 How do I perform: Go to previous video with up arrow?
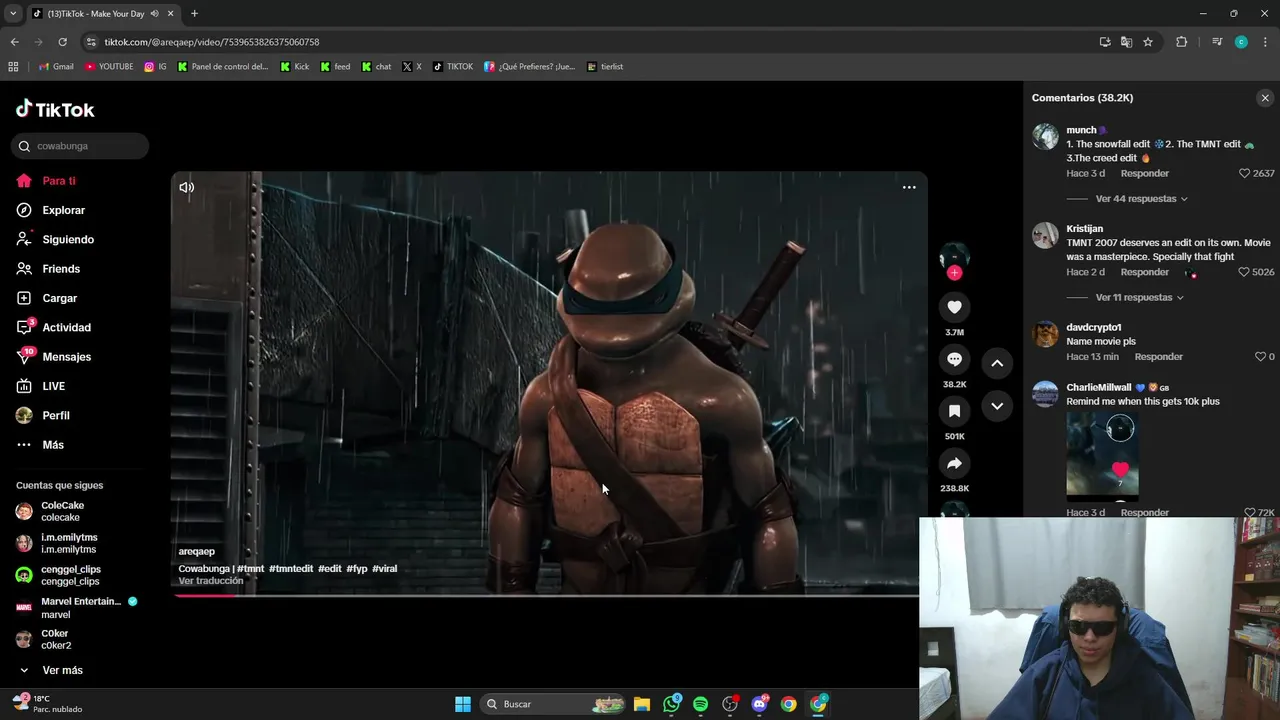pos(997,363)
